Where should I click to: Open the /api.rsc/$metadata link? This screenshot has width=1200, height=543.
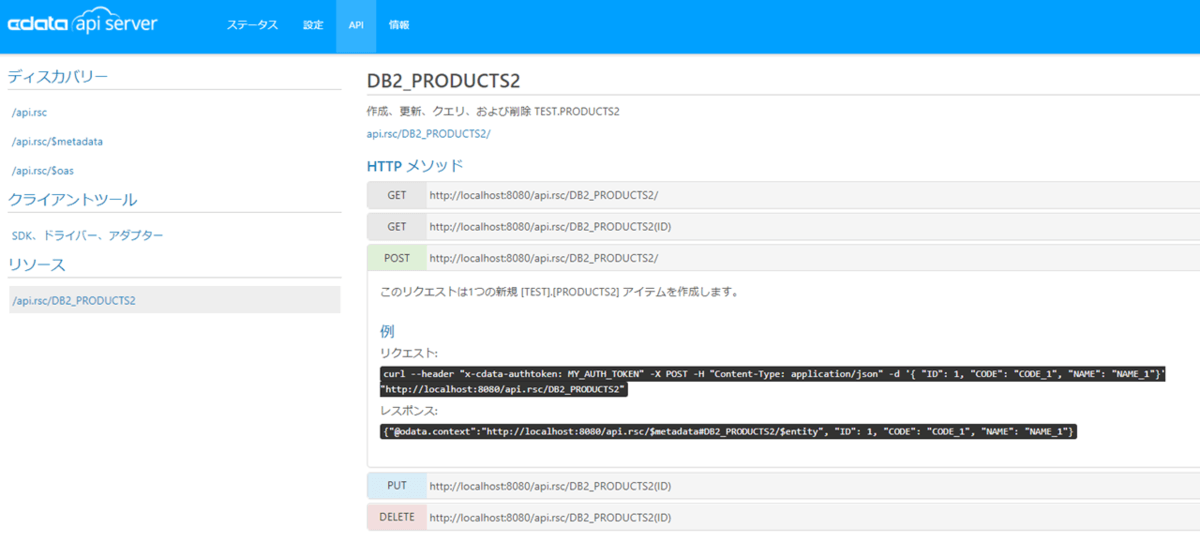coord(57,141)
